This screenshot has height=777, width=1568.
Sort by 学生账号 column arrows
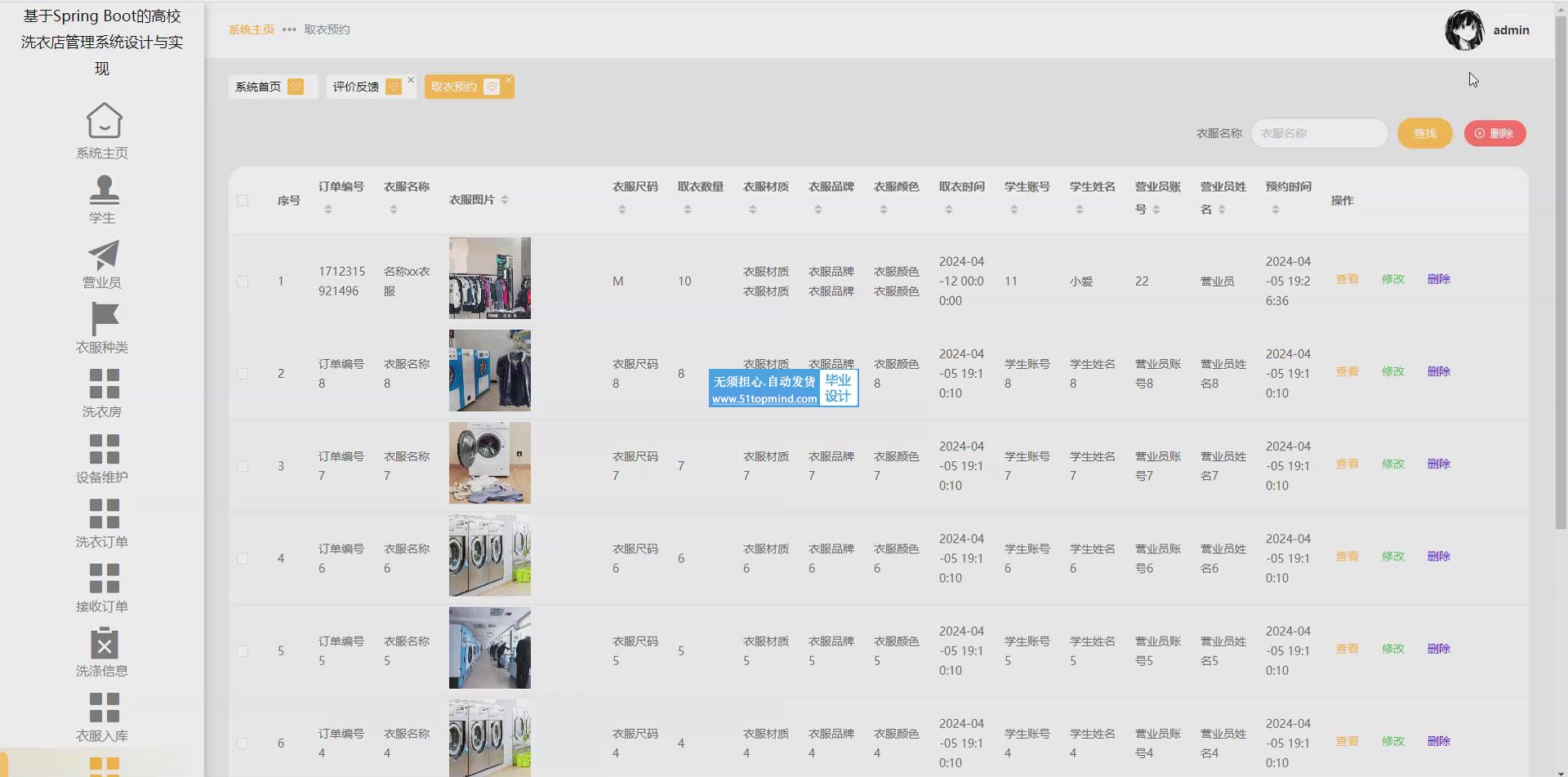[x=1014, y=210]
